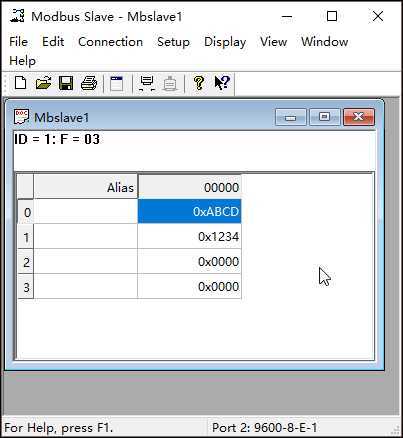Click the ID = 1: F = 03 text
Viewport: 403px width, 438px height.
point(57,139)
